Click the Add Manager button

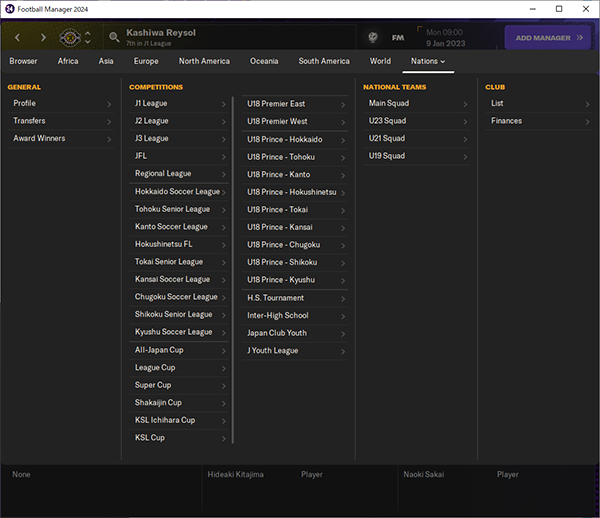click(548, 37)
